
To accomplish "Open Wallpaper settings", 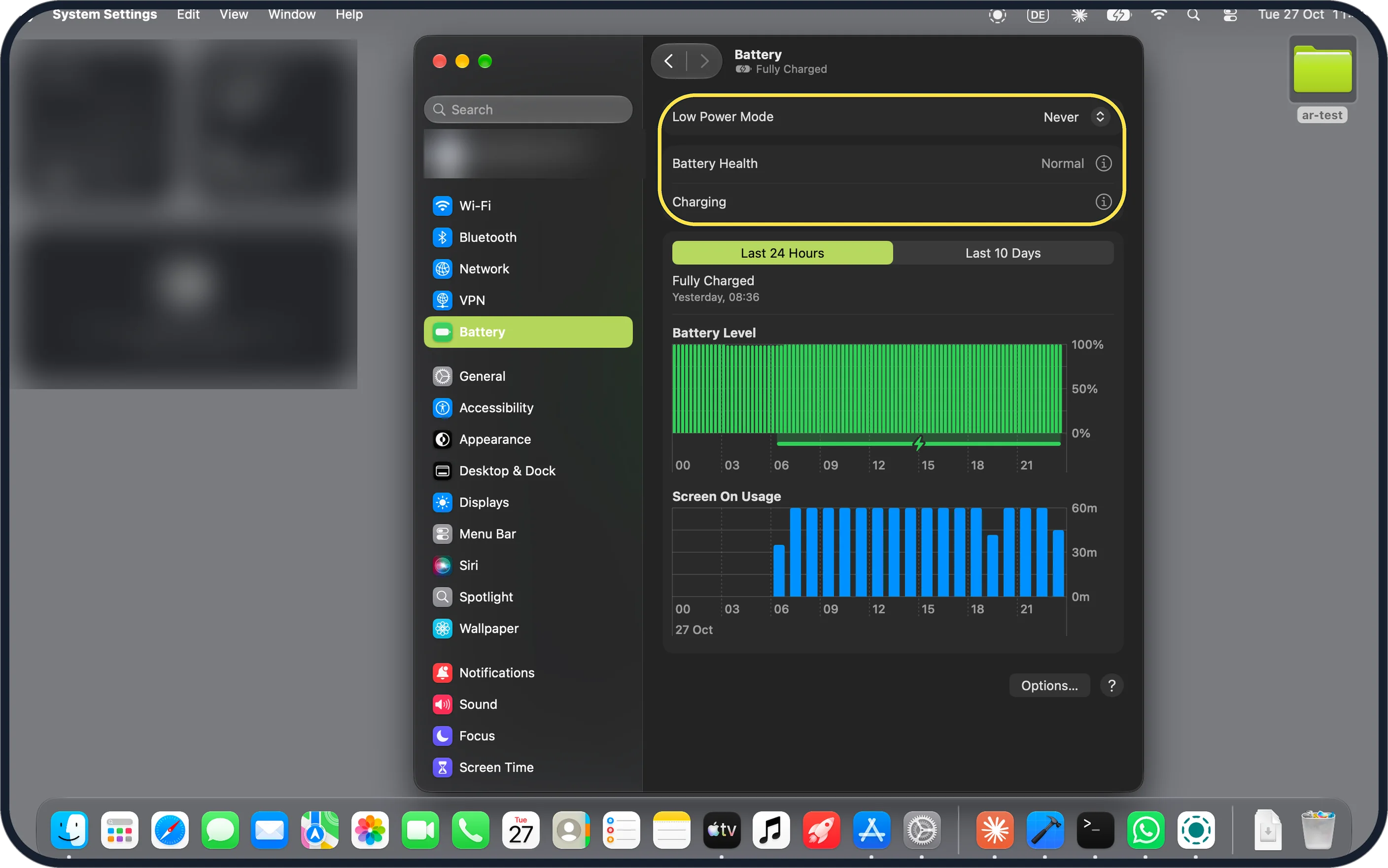I will coord(528,629).
